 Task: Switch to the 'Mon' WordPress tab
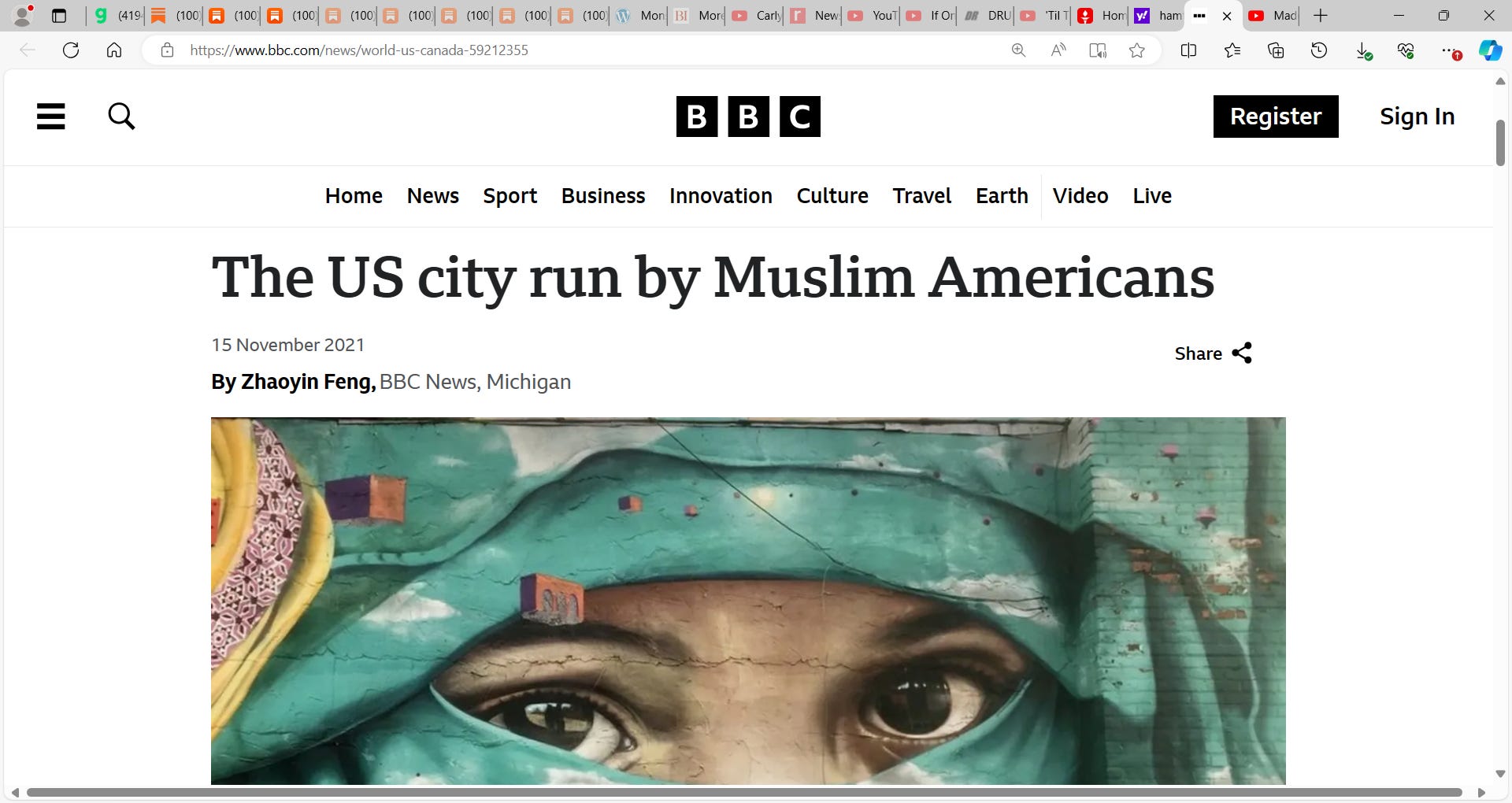click(x=639, y=16)
